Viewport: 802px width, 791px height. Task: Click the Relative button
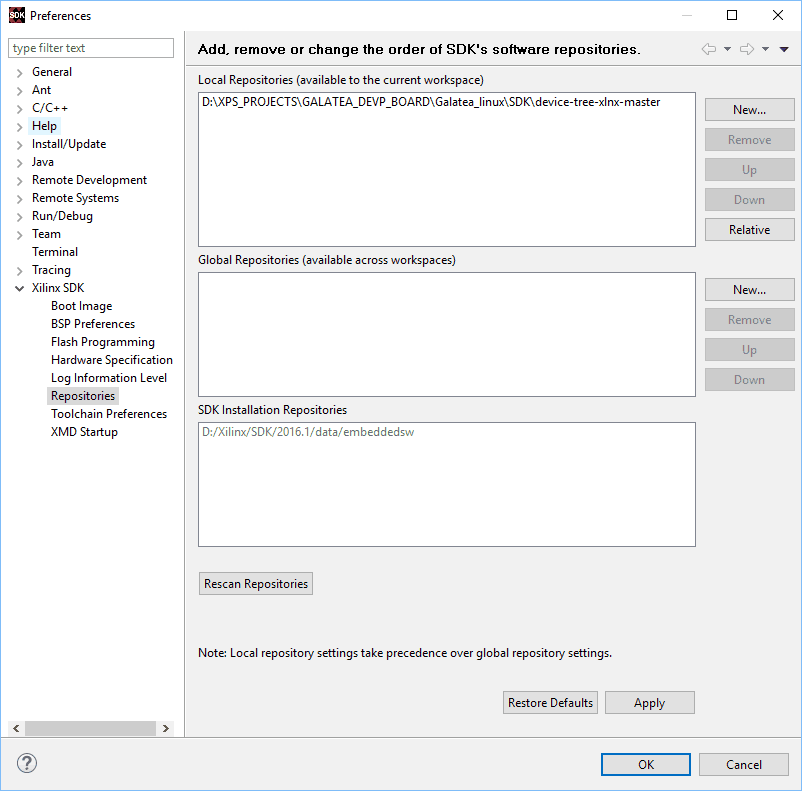coord(749,230)
